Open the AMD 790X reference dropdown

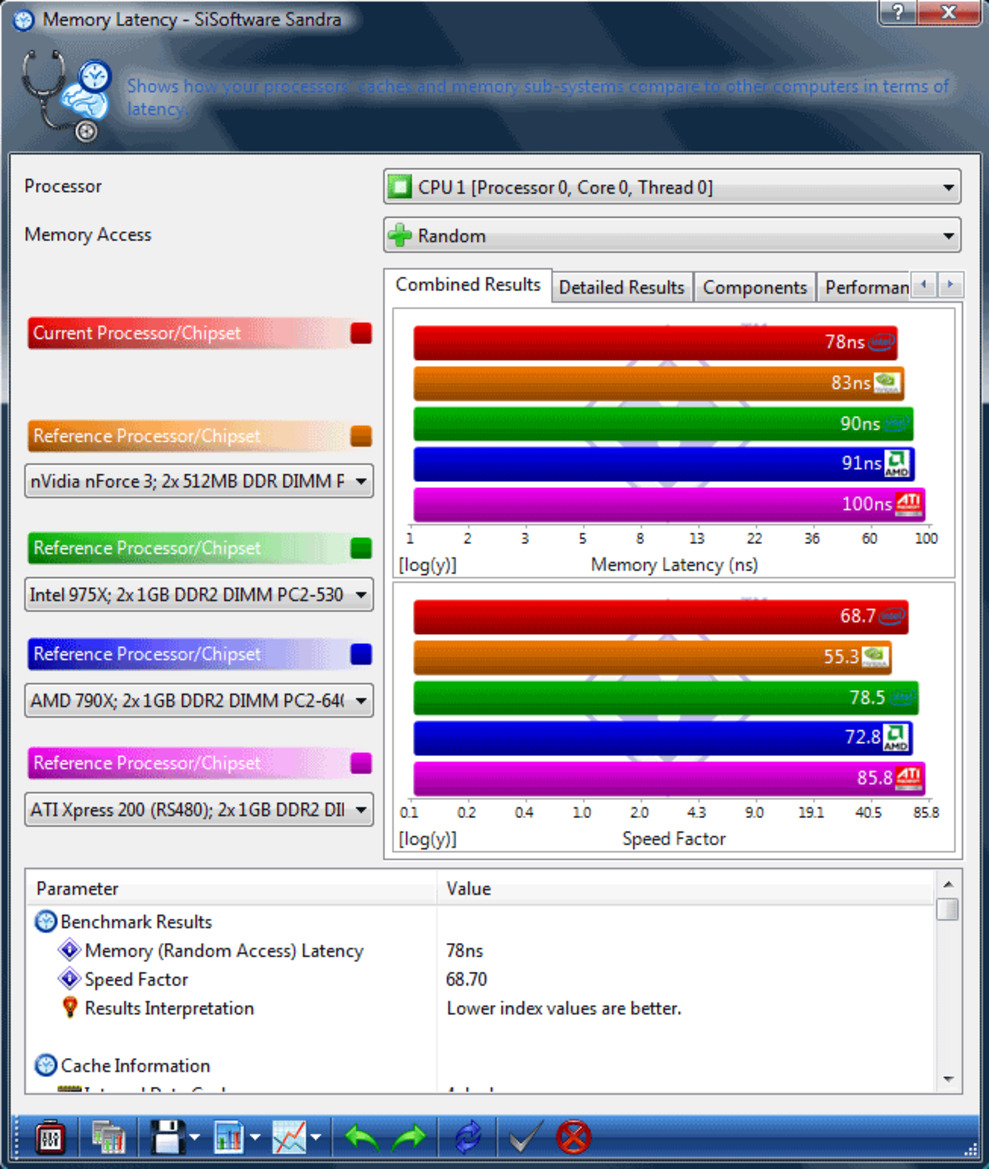[x=199, y=701]
